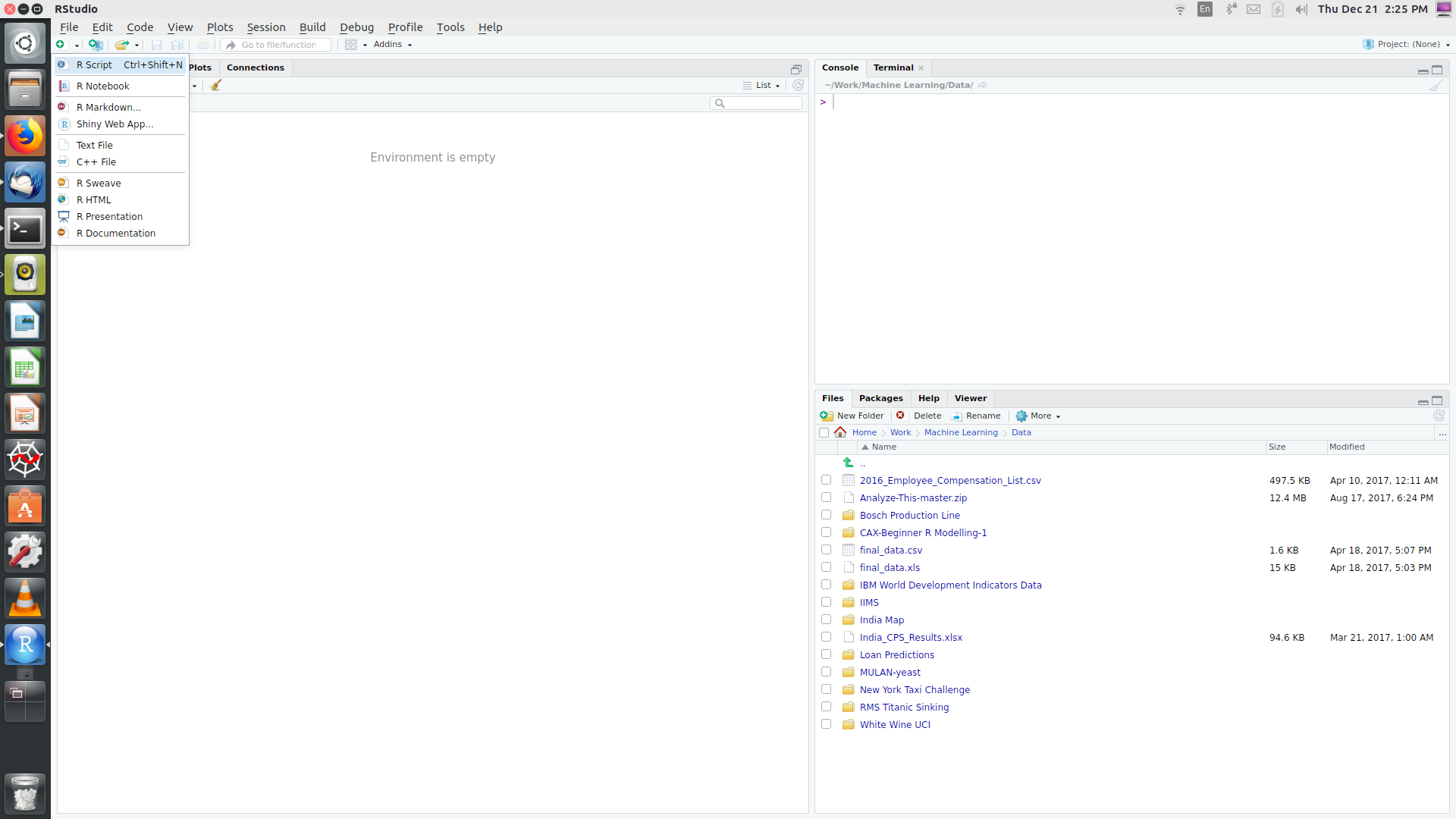Launch Firefox from the dock

pos(25,136)
